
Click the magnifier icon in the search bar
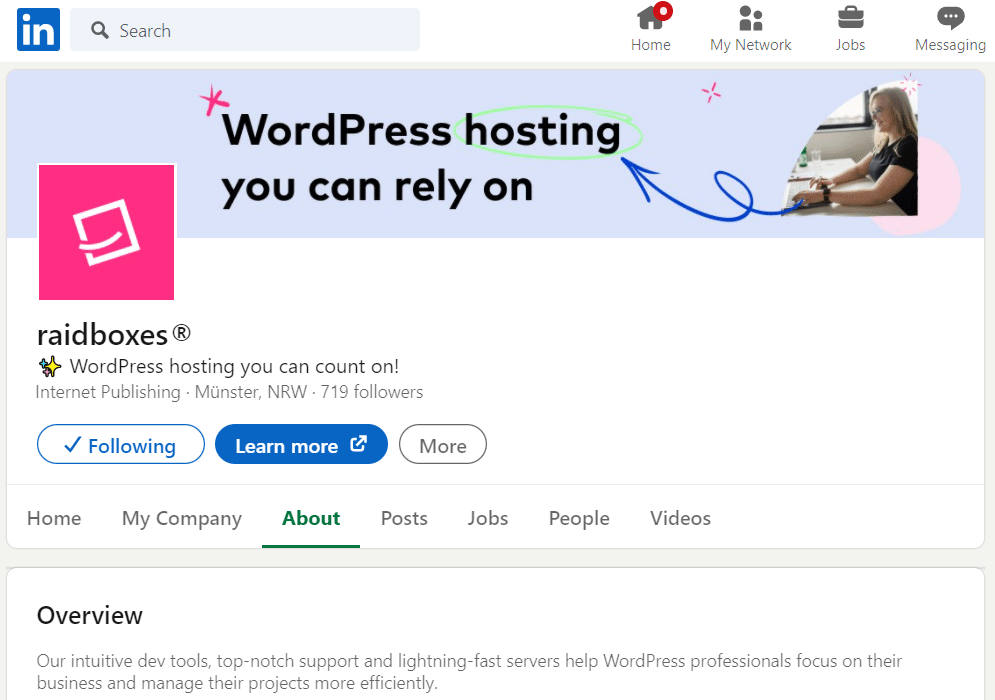[100, 30]
